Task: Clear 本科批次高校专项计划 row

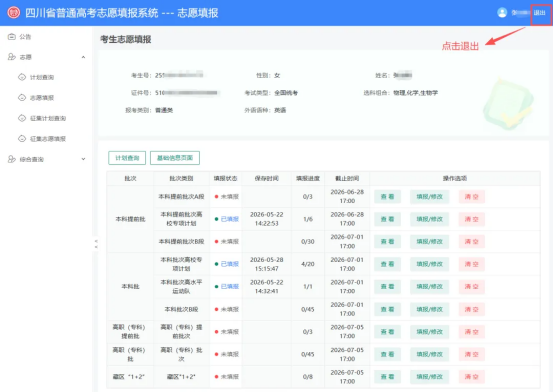Action: [472, 264]
